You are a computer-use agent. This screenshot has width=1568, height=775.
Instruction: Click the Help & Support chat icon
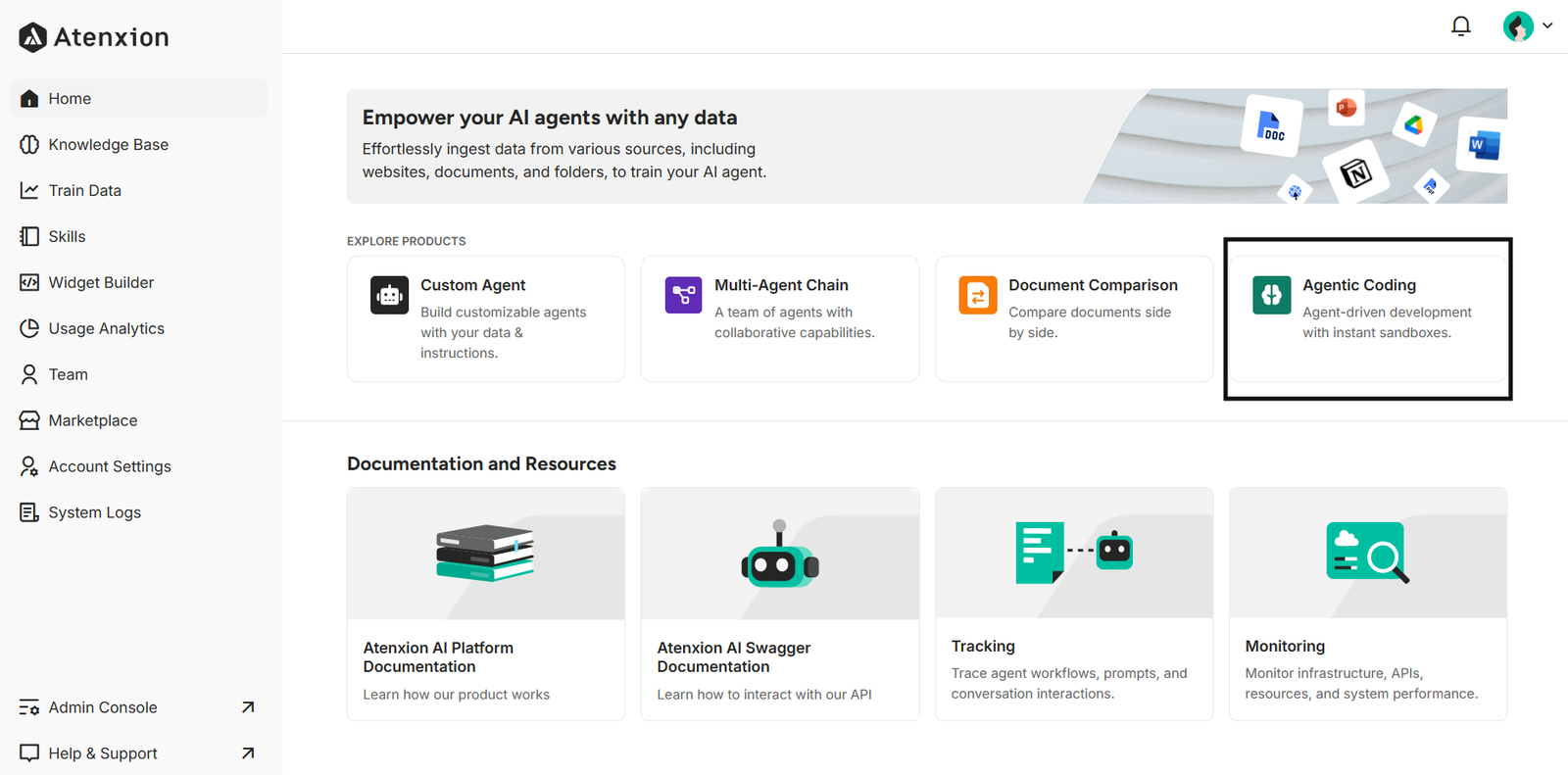(29, 753)
